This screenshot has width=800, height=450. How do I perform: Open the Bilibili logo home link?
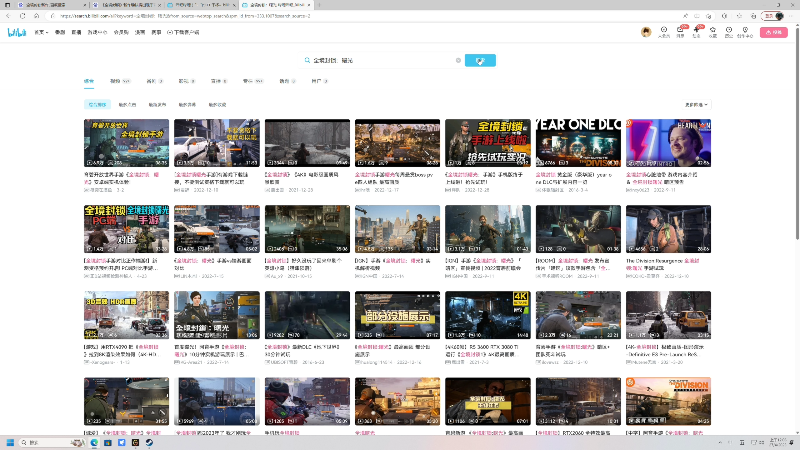click(x=17, y=32)
